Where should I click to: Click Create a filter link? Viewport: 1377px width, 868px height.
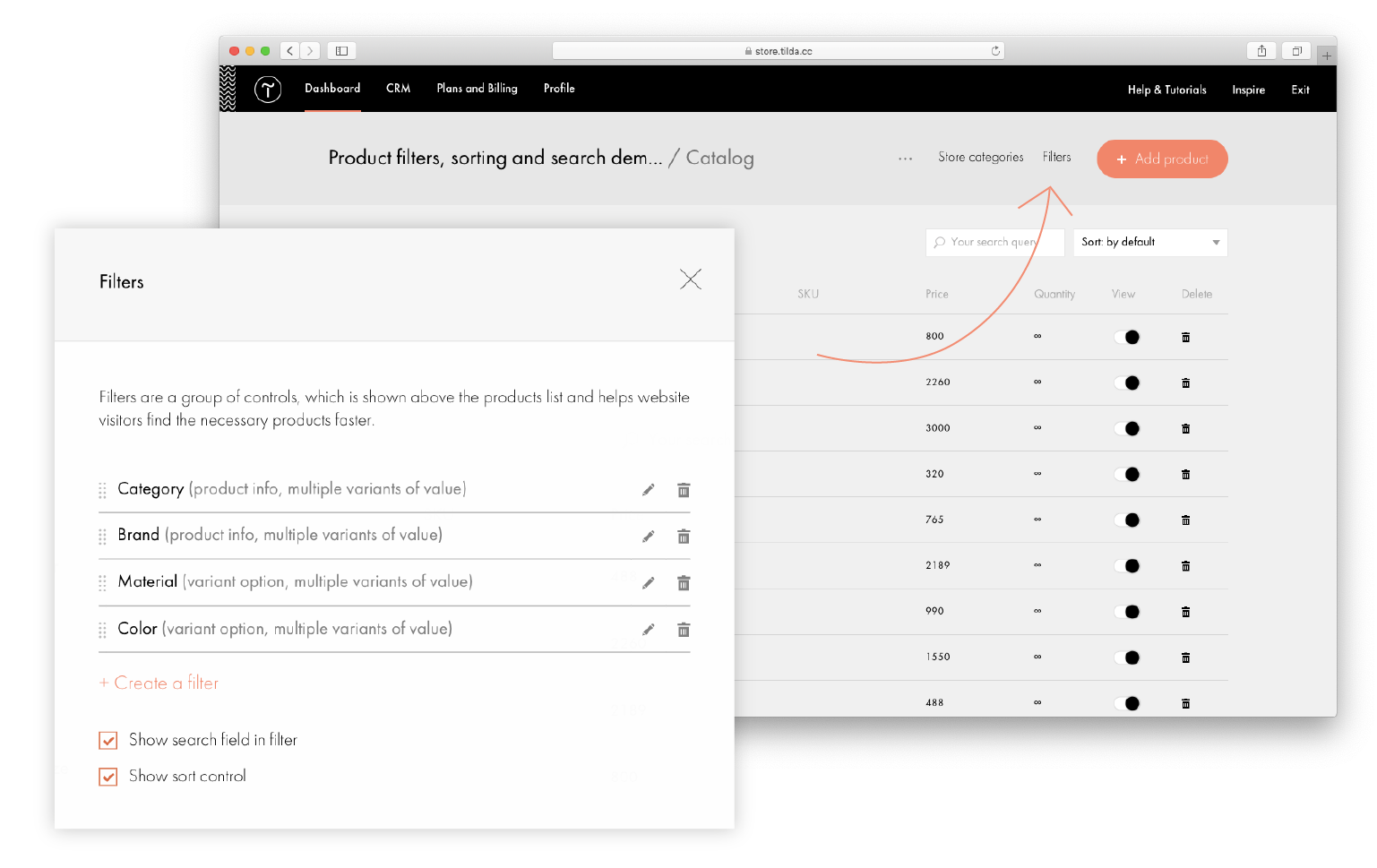coord(159,683)
